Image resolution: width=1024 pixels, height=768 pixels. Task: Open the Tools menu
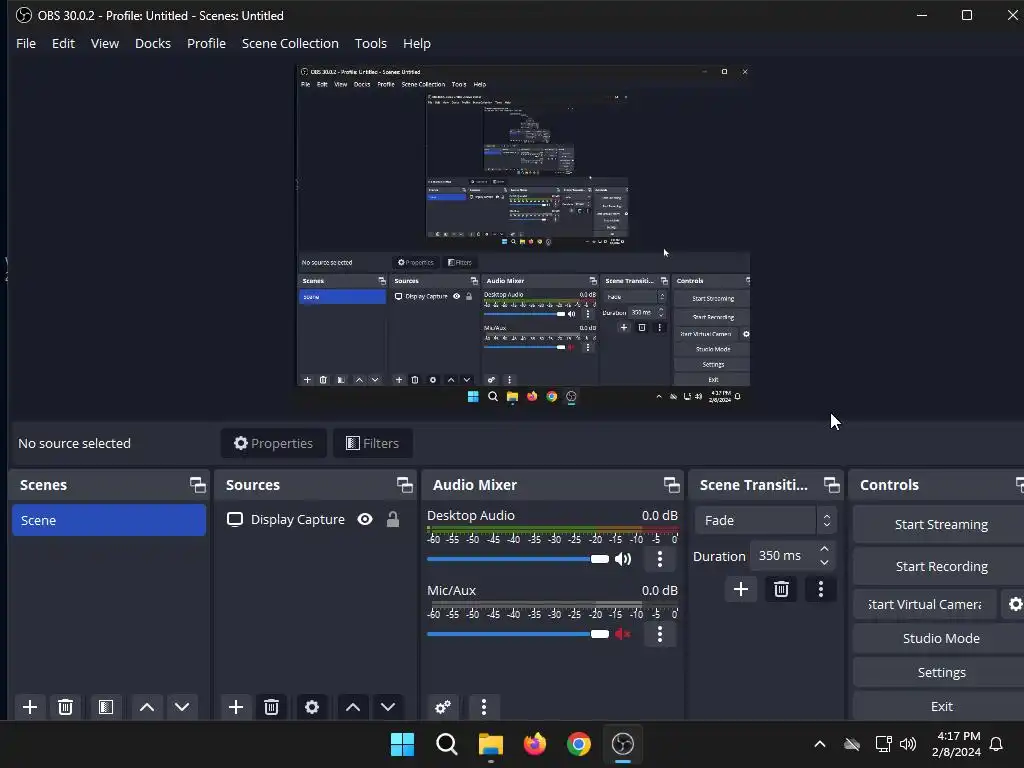coord(370,43)
